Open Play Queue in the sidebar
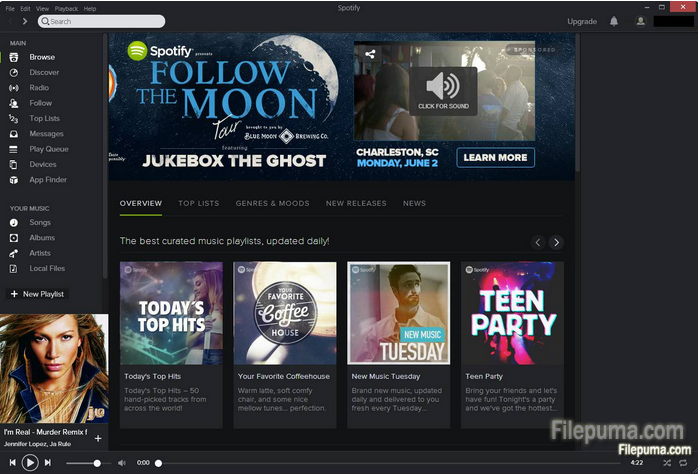 [49, 149]
